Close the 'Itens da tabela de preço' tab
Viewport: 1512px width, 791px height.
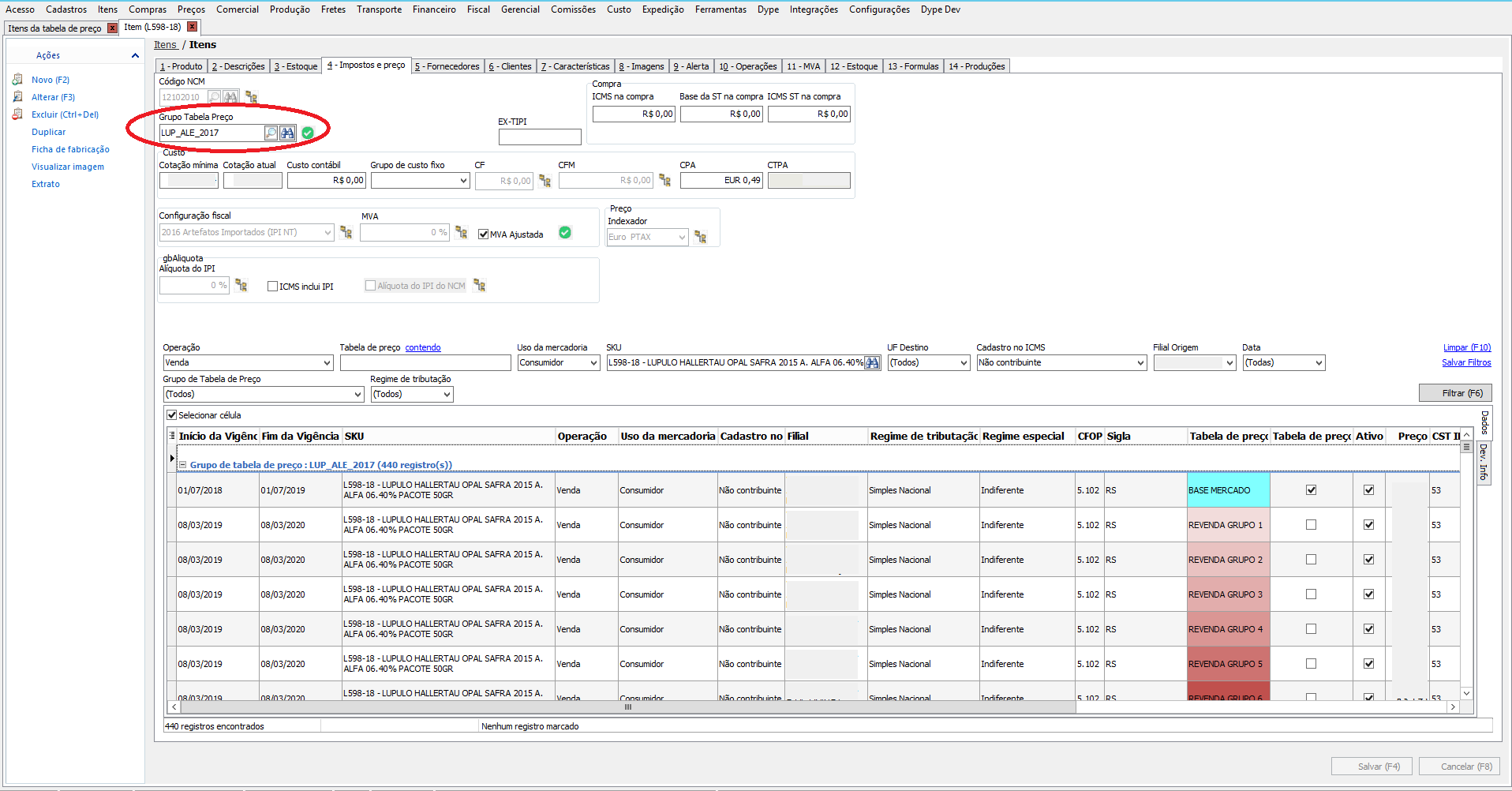coord(112,28)
